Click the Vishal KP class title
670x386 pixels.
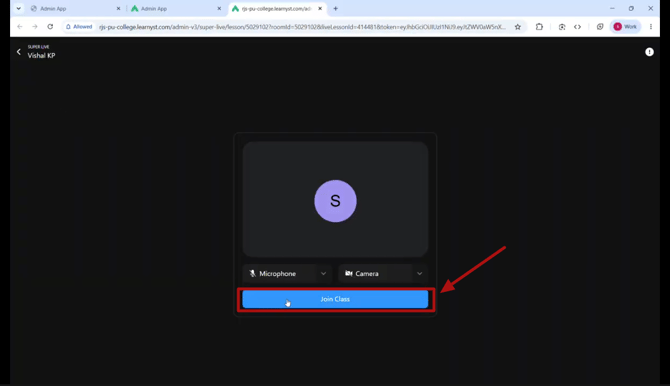[x=41, y=56]
